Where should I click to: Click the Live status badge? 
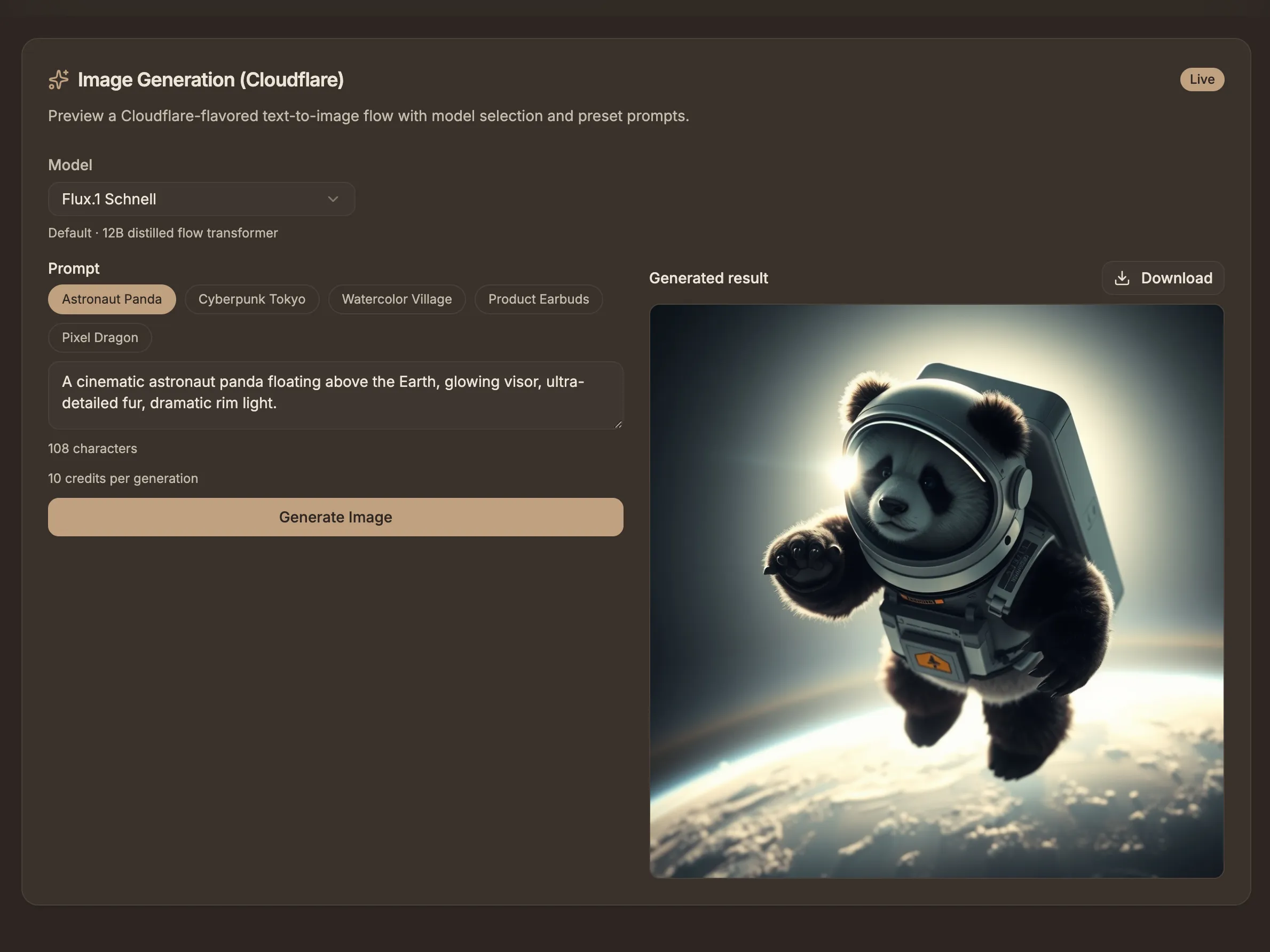pos(1202,79)
